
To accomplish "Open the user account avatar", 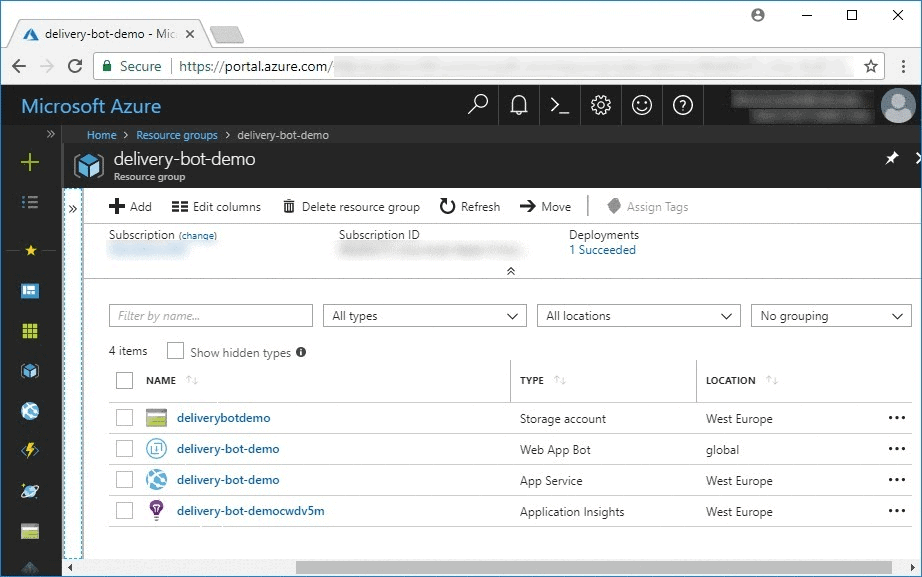I will pyautogui.click(x=898, y=105).
